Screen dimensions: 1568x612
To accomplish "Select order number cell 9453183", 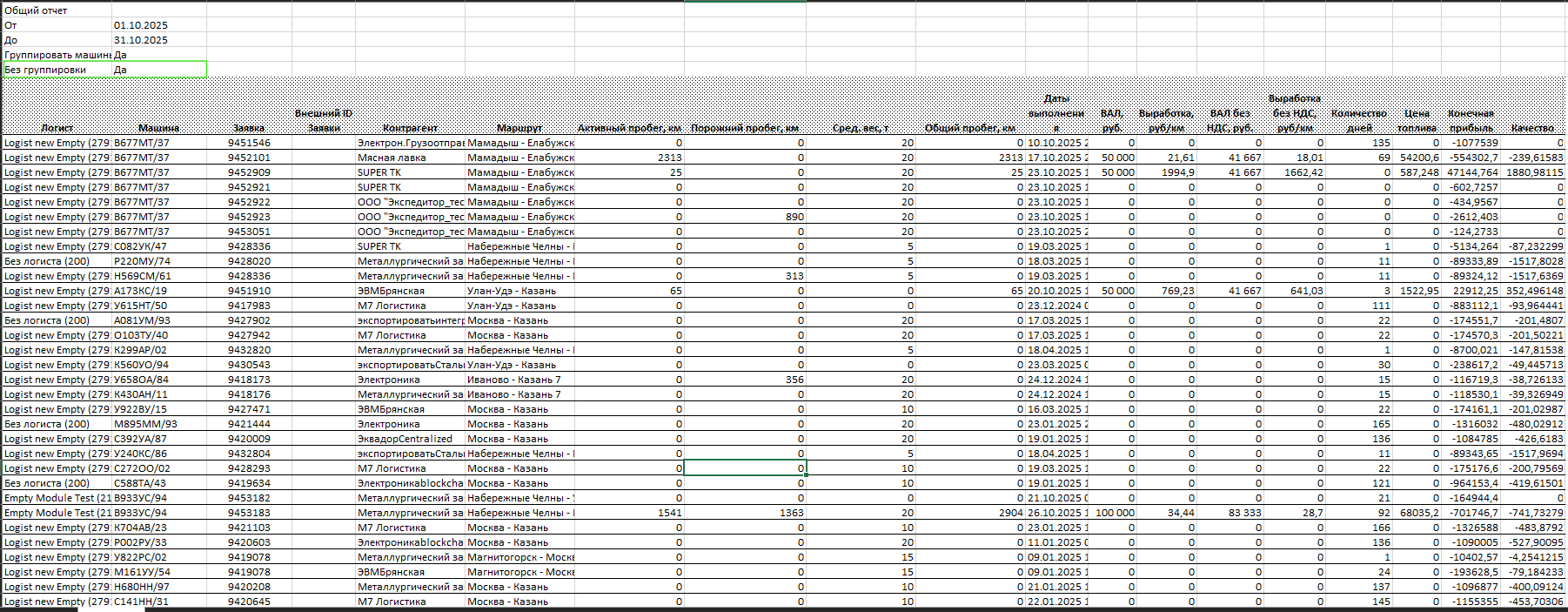I will point(249,513).
